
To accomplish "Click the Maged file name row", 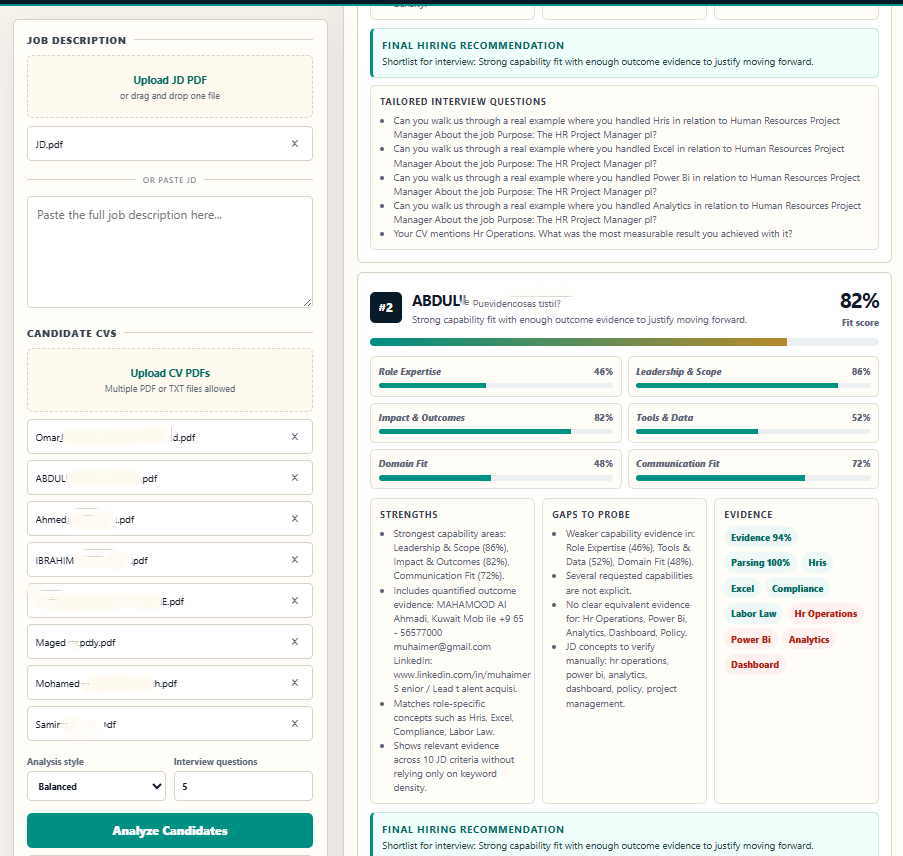I will point(170,642).
